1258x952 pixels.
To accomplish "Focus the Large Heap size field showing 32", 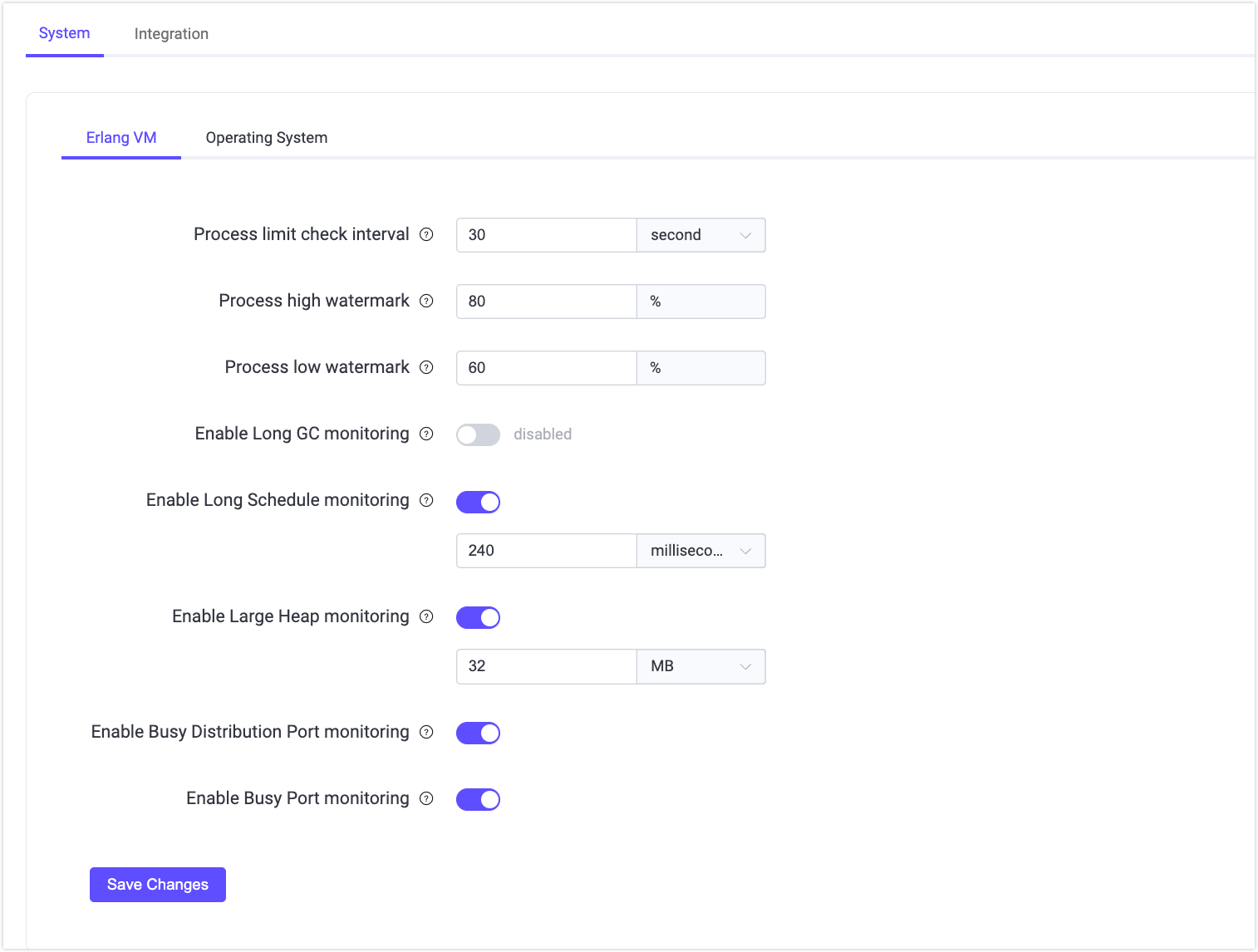I will [x=546, y=666].
